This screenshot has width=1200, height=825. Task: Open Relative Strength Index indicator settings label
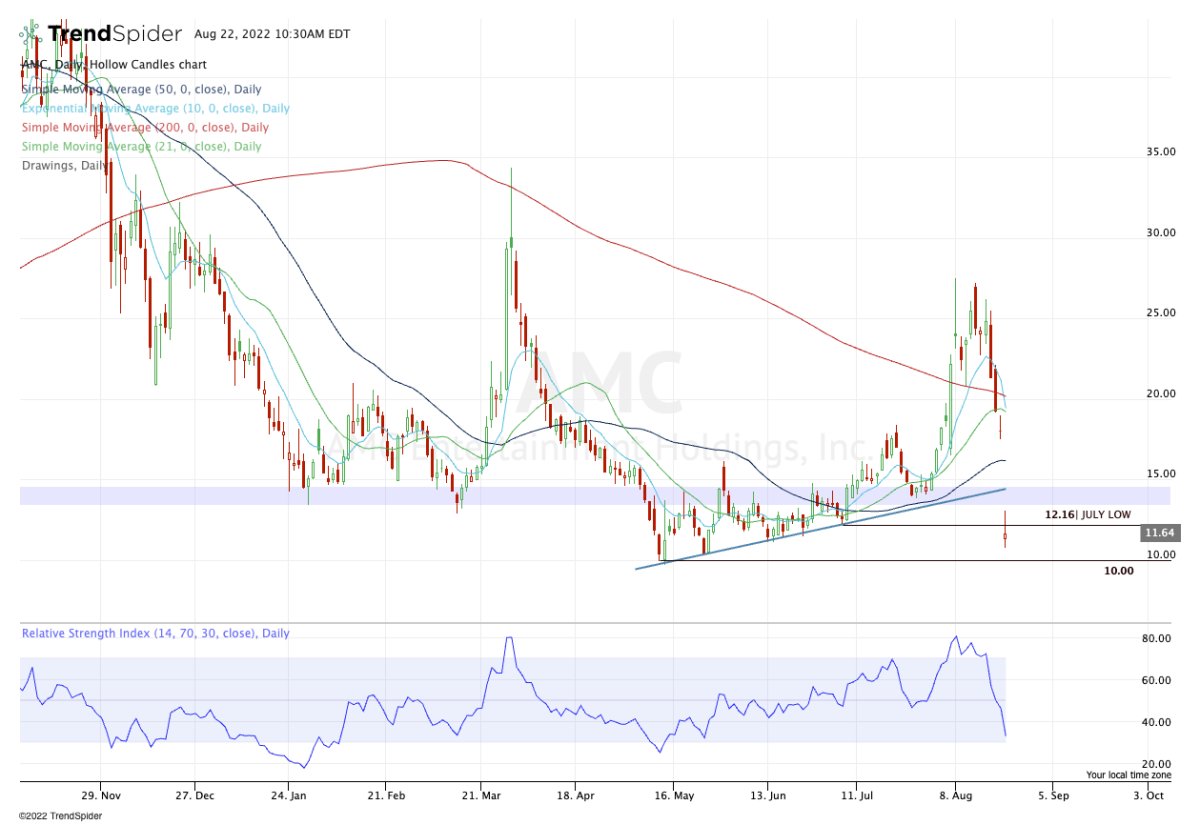pos(156,633)
